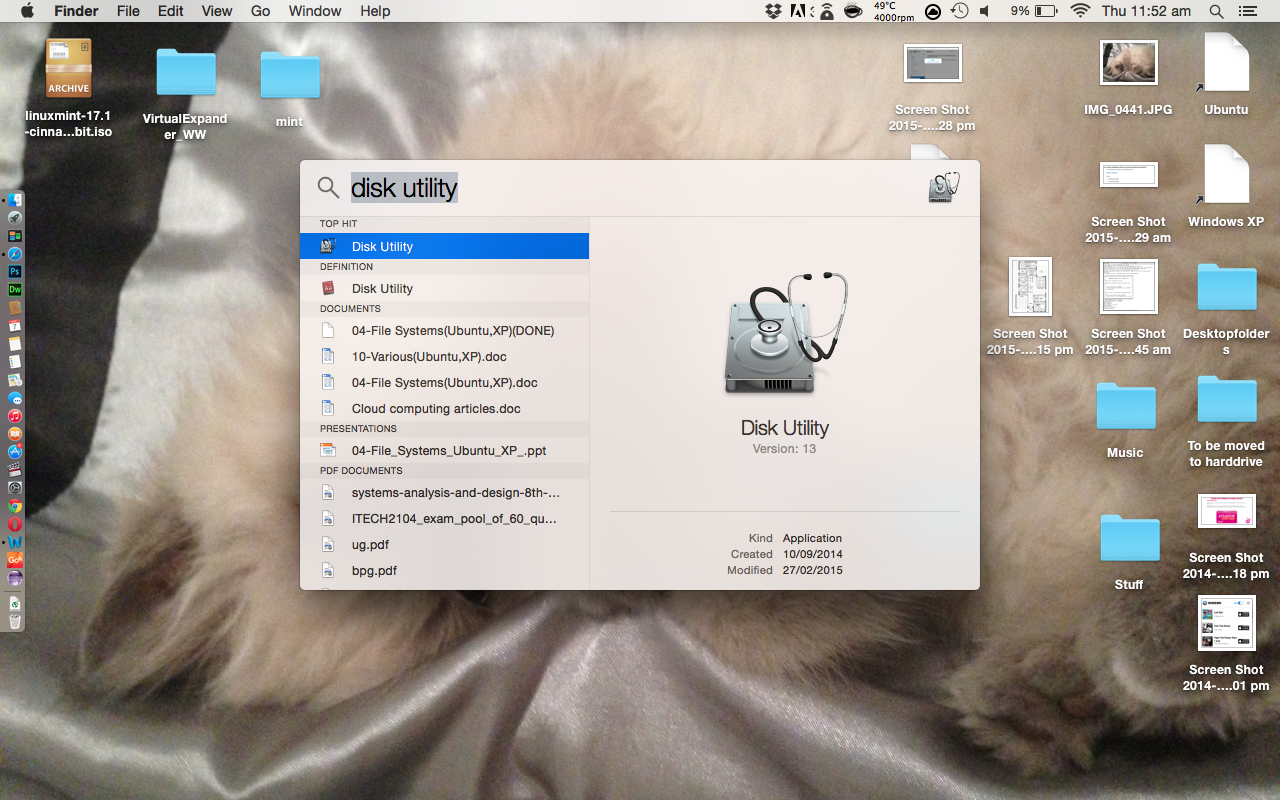Screen dimensions: 1280x800
Task: Select 04-File_Systems_Ubuntu_XP_.ppt presentation result
Action: [444, 450]
